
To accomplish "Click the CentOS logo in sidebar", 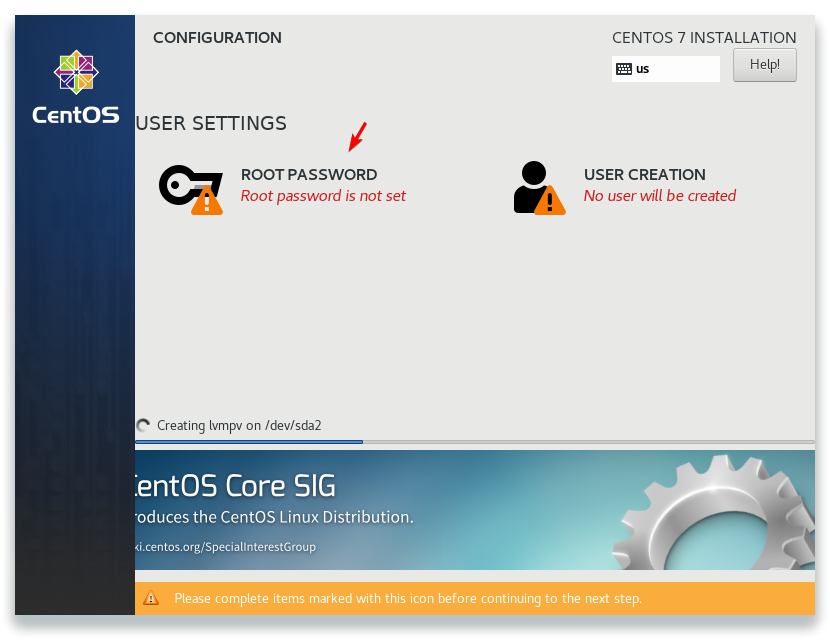I will pyautogui.click(x=76, y=88).
